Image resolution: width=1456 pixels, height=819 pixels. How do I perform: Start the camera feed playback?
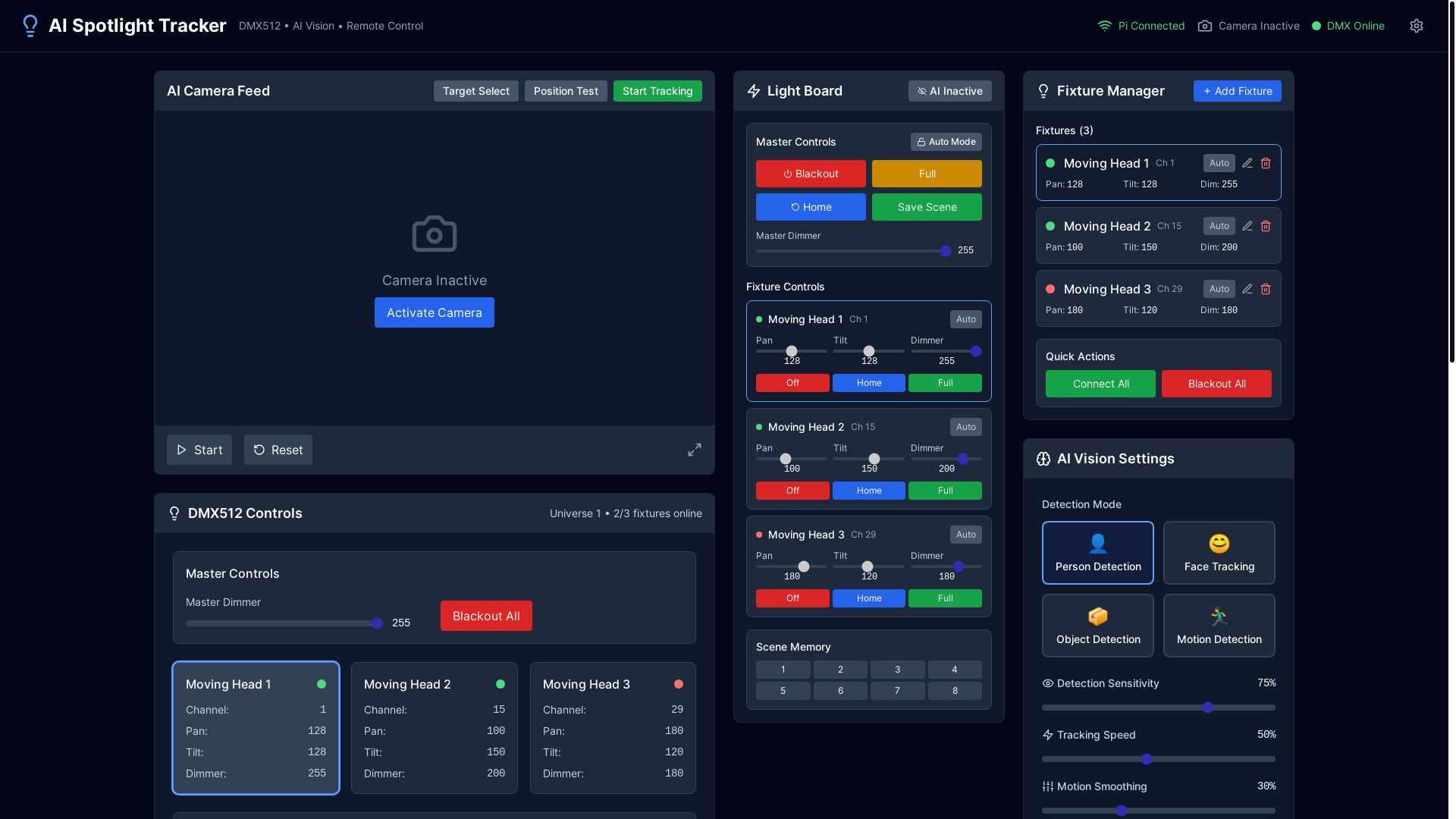coord(199,450)
